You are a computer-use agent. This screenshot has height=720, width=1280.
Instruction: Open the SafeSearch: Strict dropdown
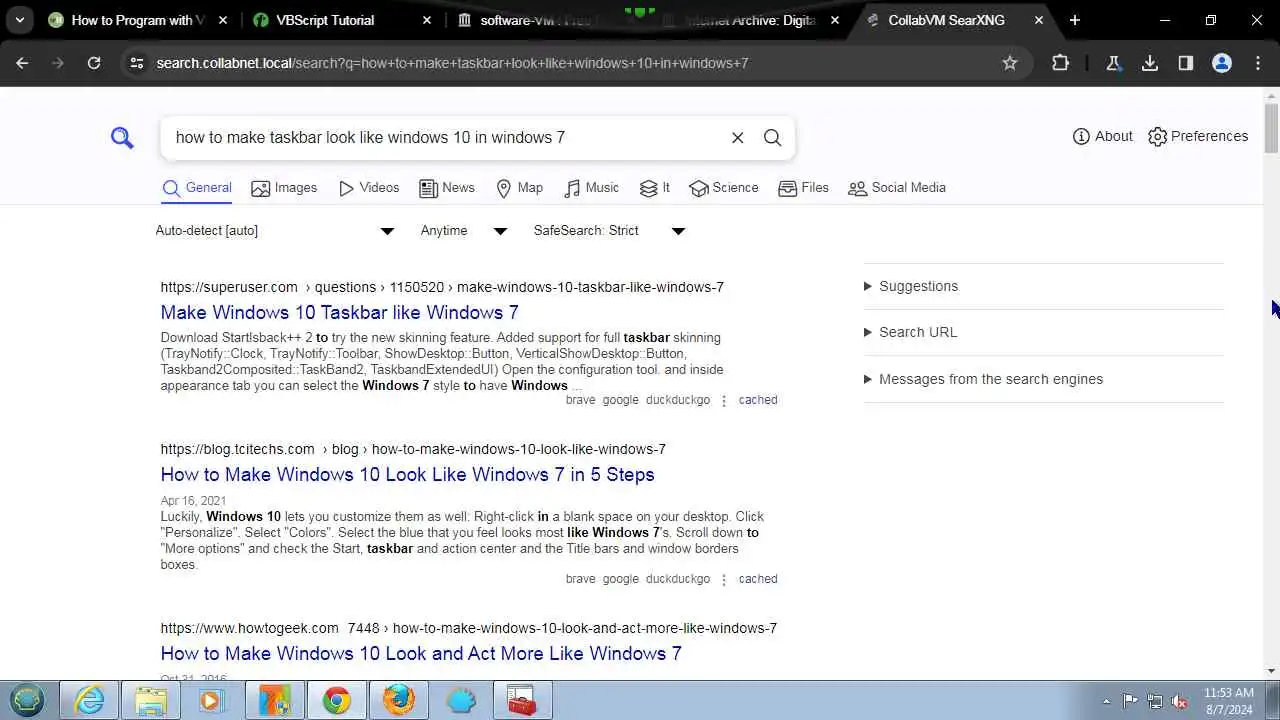pyautogui.click(x=609, y=230)
